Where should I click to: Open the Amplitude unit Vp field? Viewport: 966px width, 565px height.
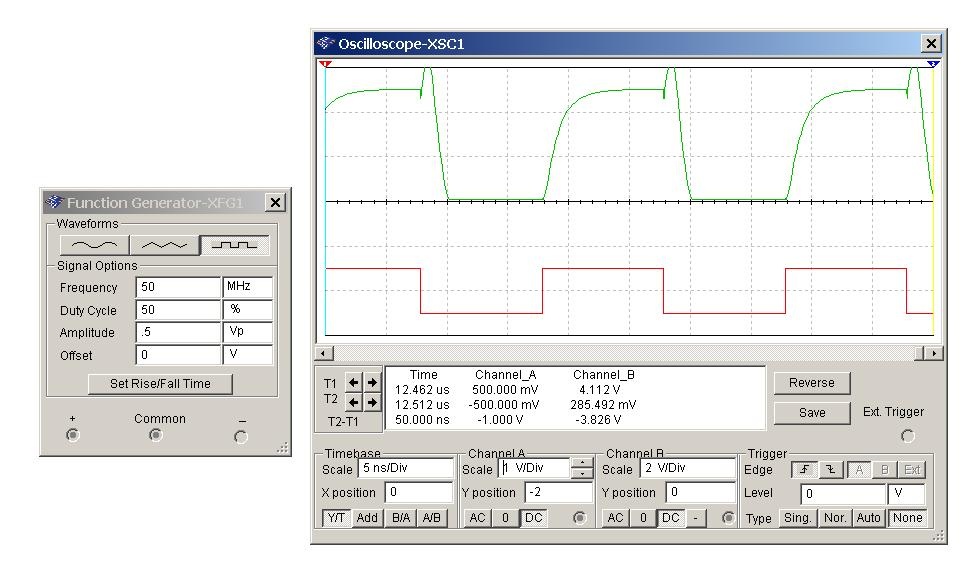tap(247, 333)
